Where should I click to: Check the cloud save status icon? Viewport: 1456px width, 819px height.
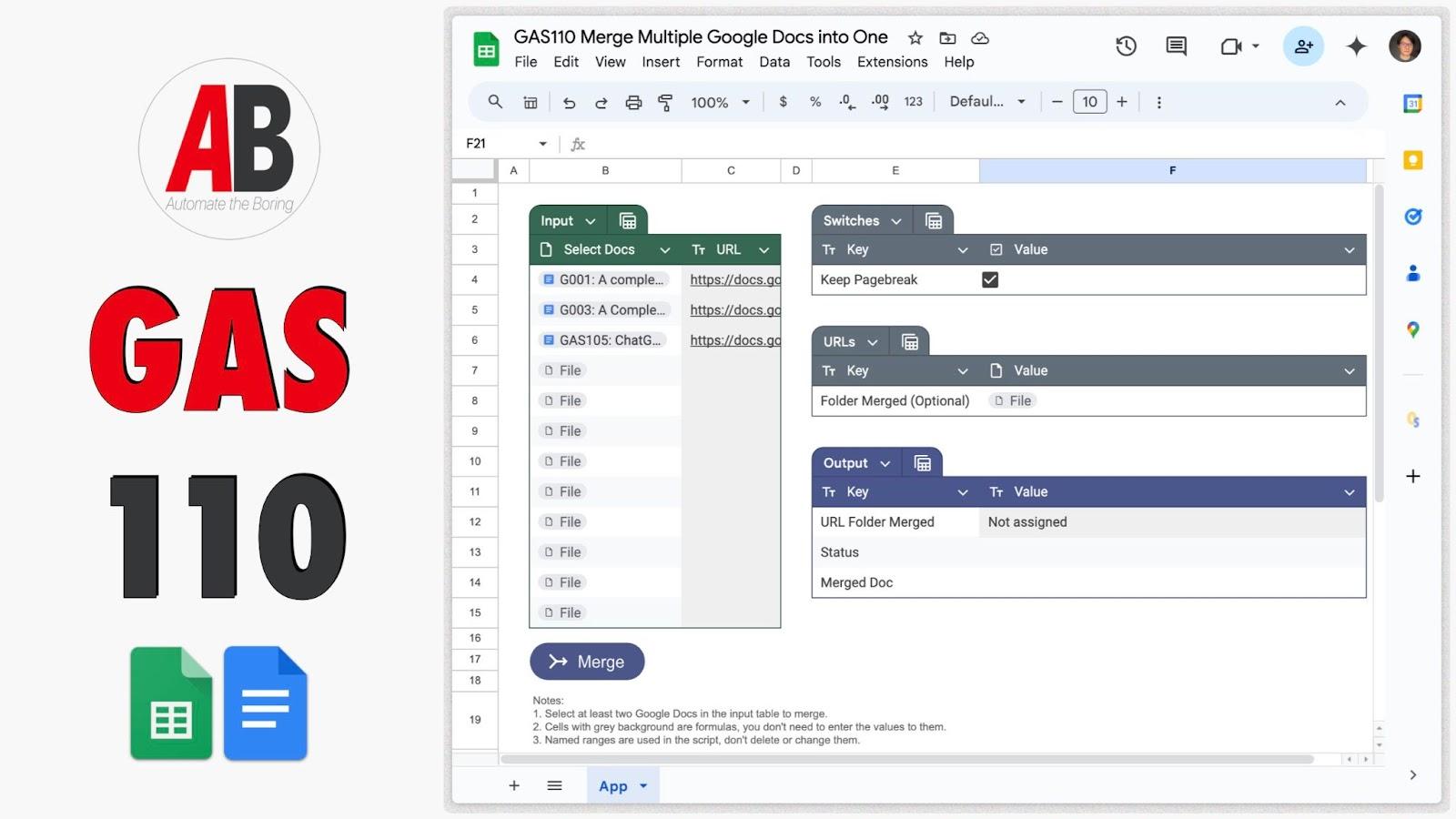pyautogui.click(x=980, y=38)
